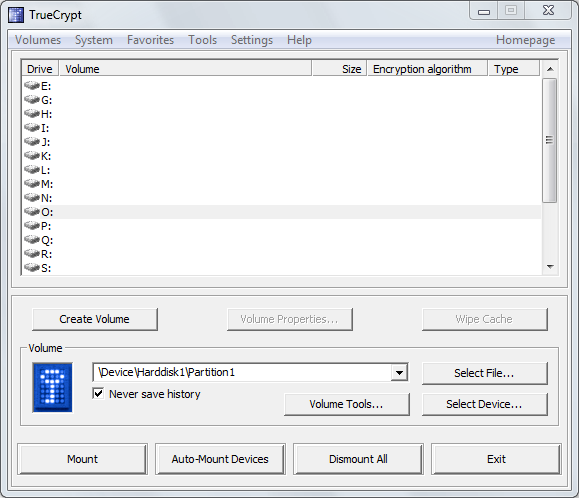Open the Tools menu
The height and width of the screenshot is (498, 579).
(x=202, y=40)
